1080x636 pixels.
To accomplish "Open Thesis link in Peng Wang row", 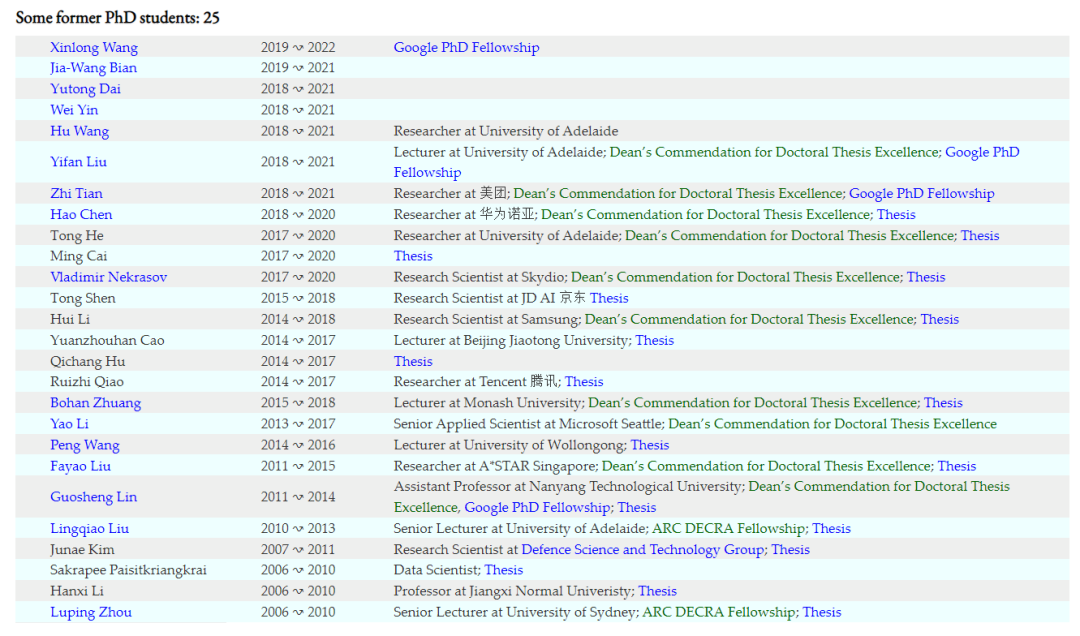I will pos(650,445).
